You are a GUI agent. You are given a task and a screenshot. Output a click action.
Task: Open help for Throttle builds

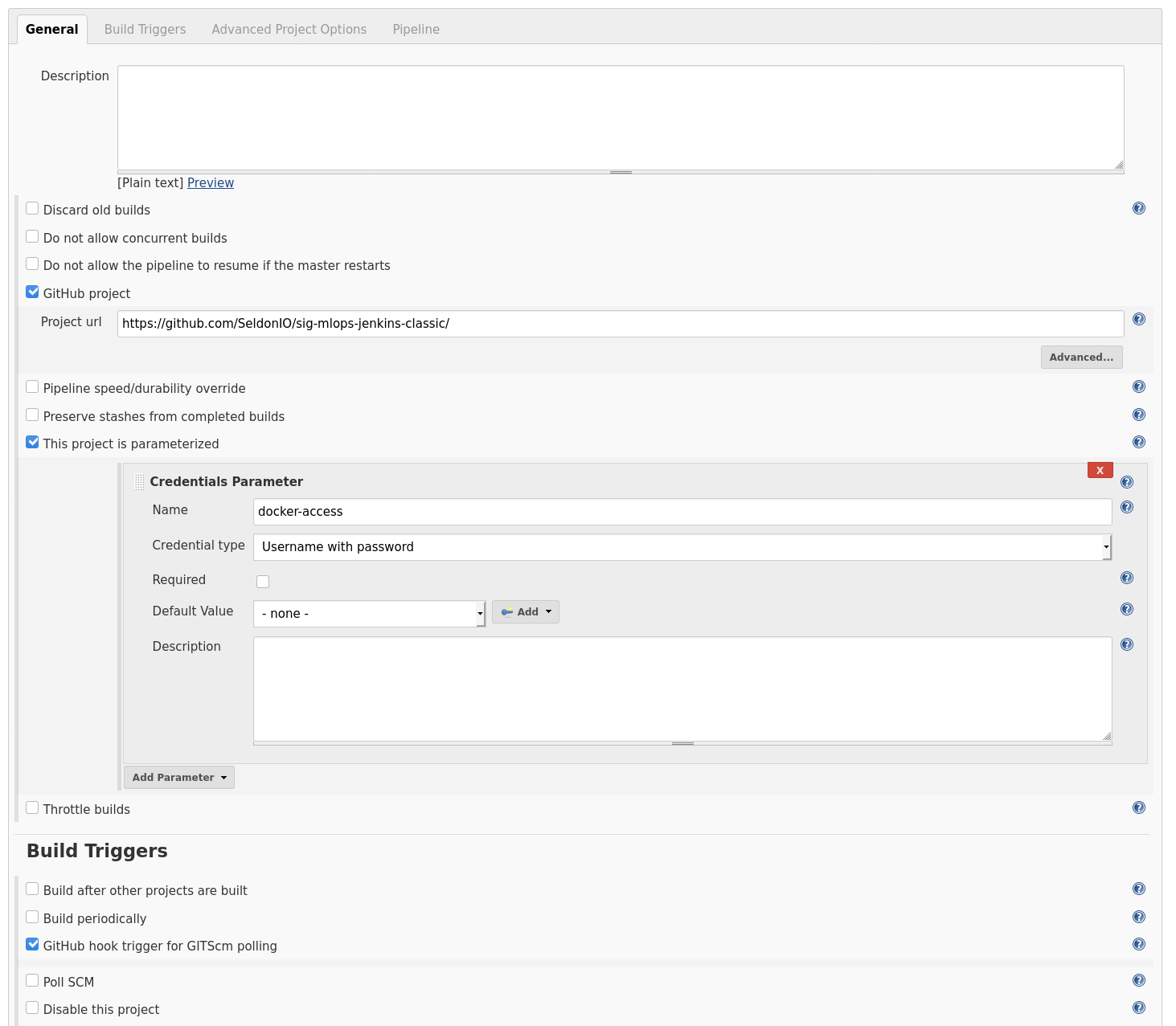click(x=1139, y=807)
